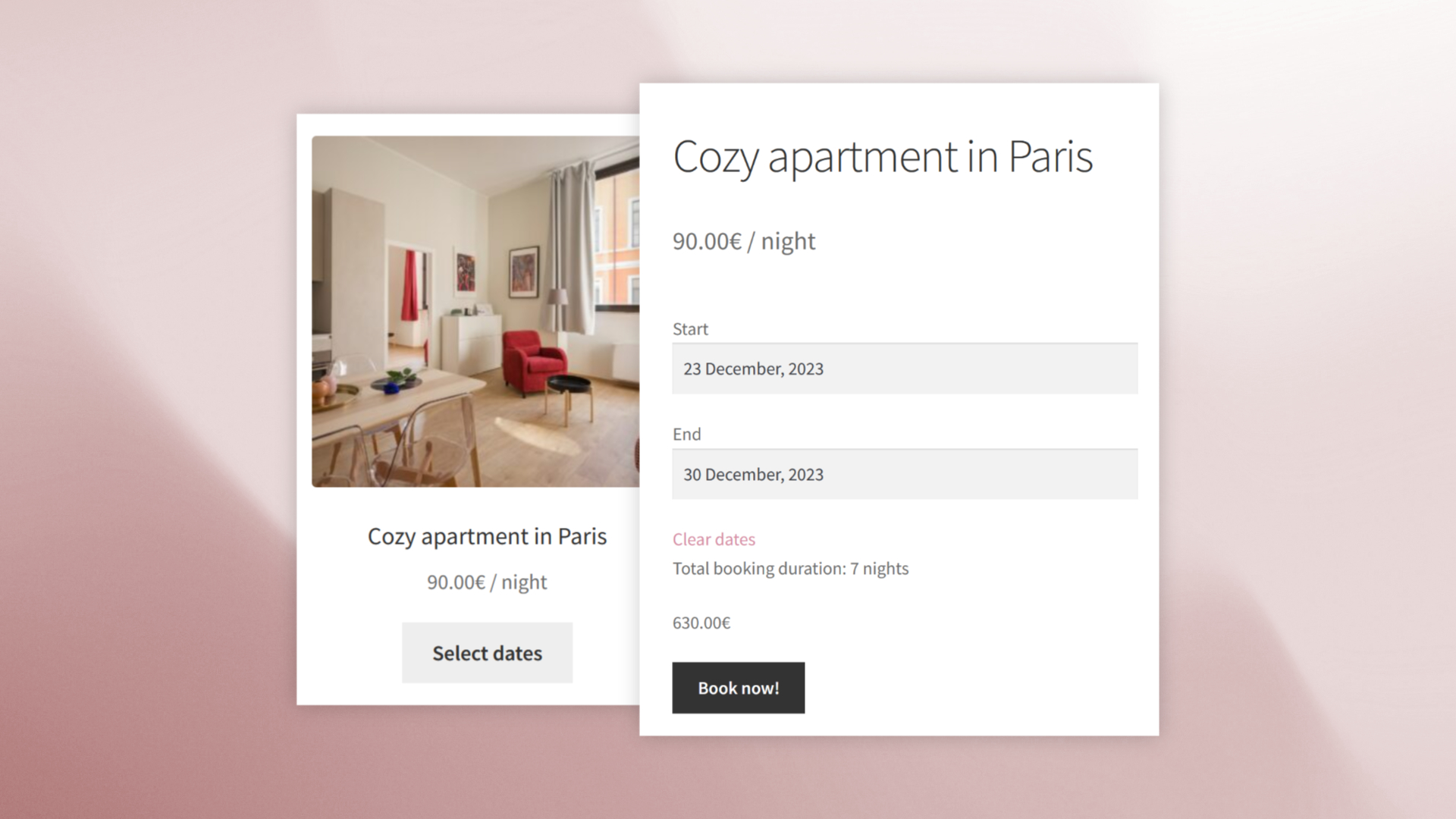This screenshot has height=819, width=1456.
Task: Click the 90.00€ / night price below the heading
Action: coord(744,241)
